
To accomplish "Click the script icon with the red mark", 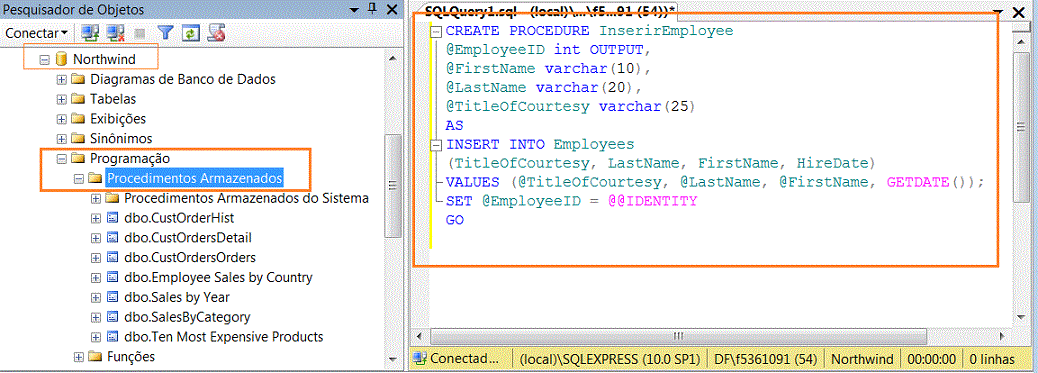I will 217,32.
